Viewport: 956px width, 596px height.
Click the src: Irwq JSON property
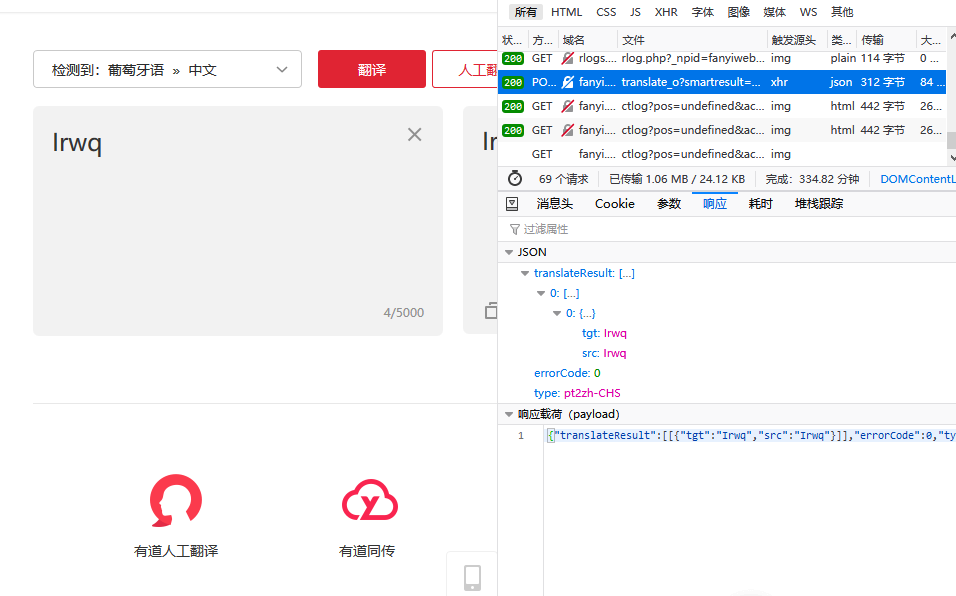click(604, 353)
